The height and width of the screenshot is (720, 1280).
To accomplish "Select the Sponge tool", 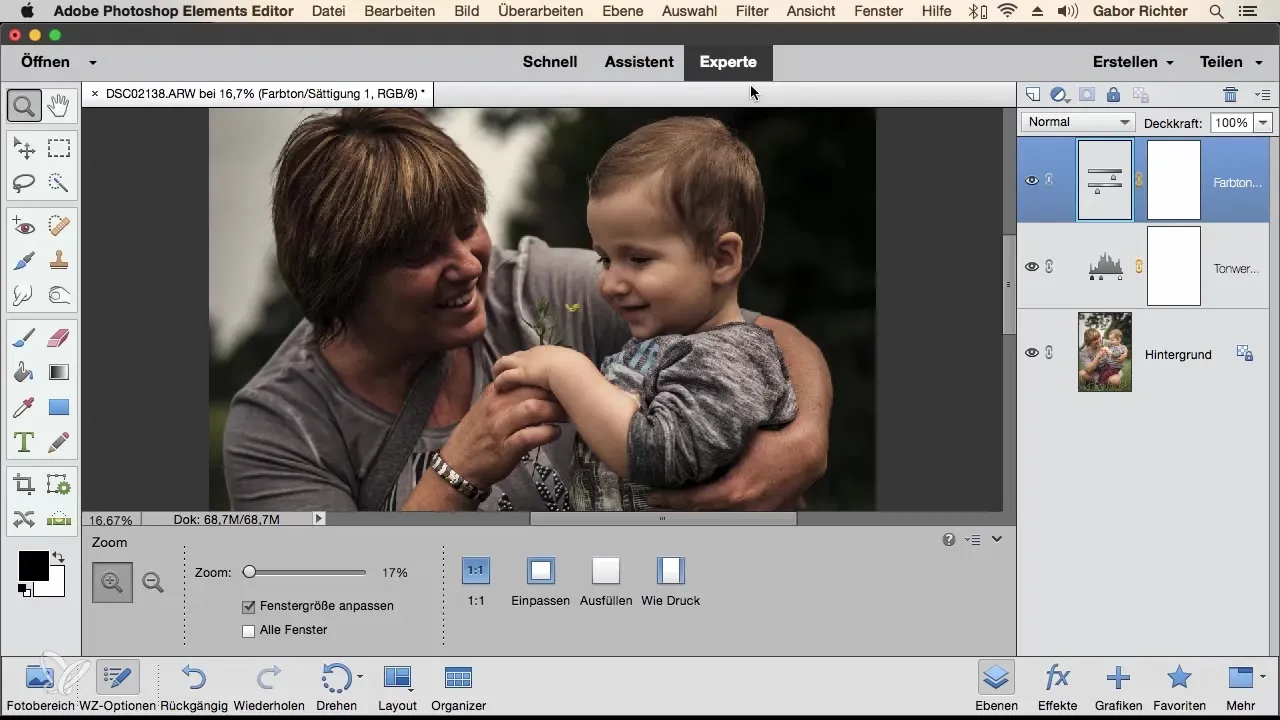I will (x=58, y=295).
